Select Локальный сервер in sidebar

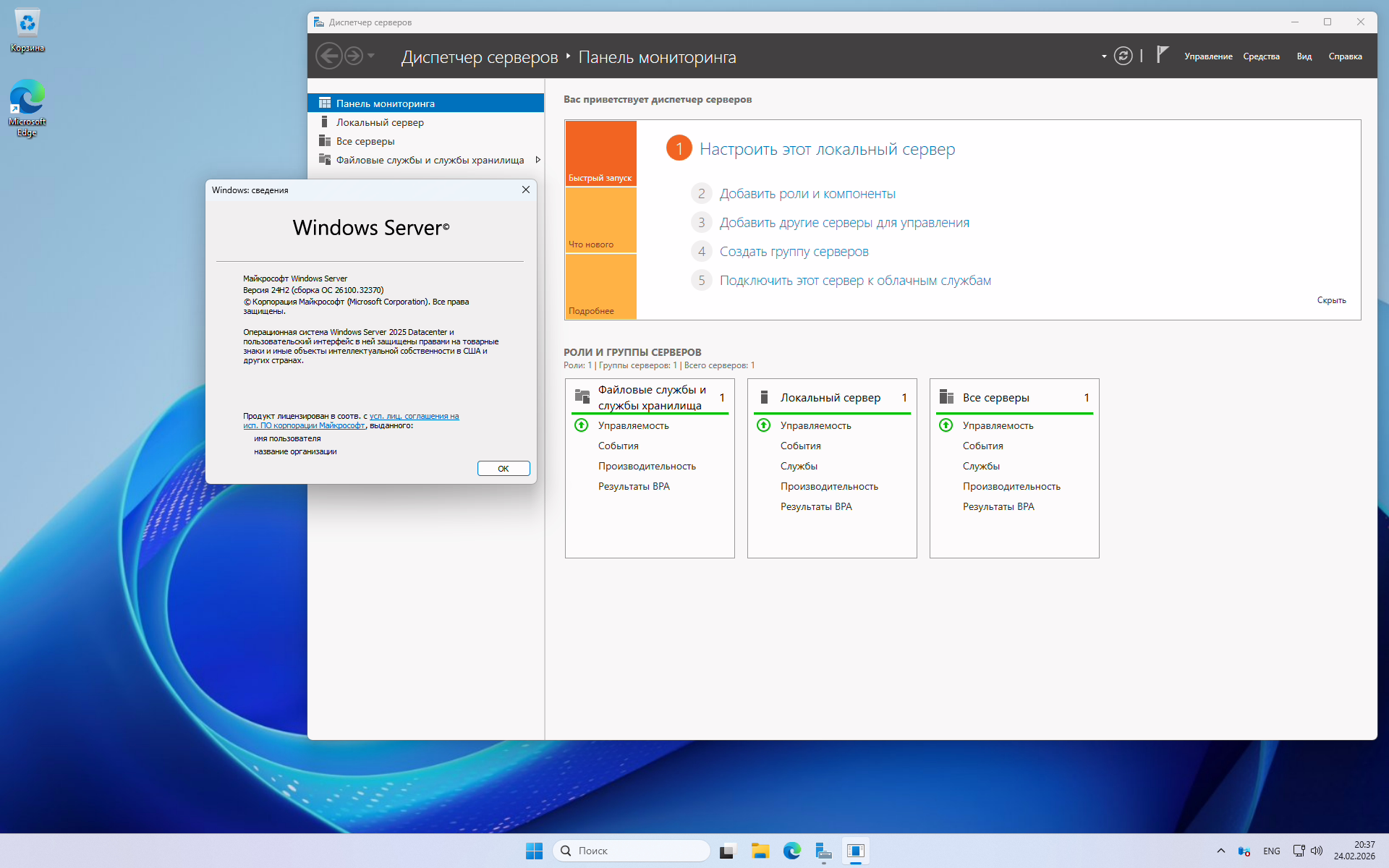coord(380,122)
